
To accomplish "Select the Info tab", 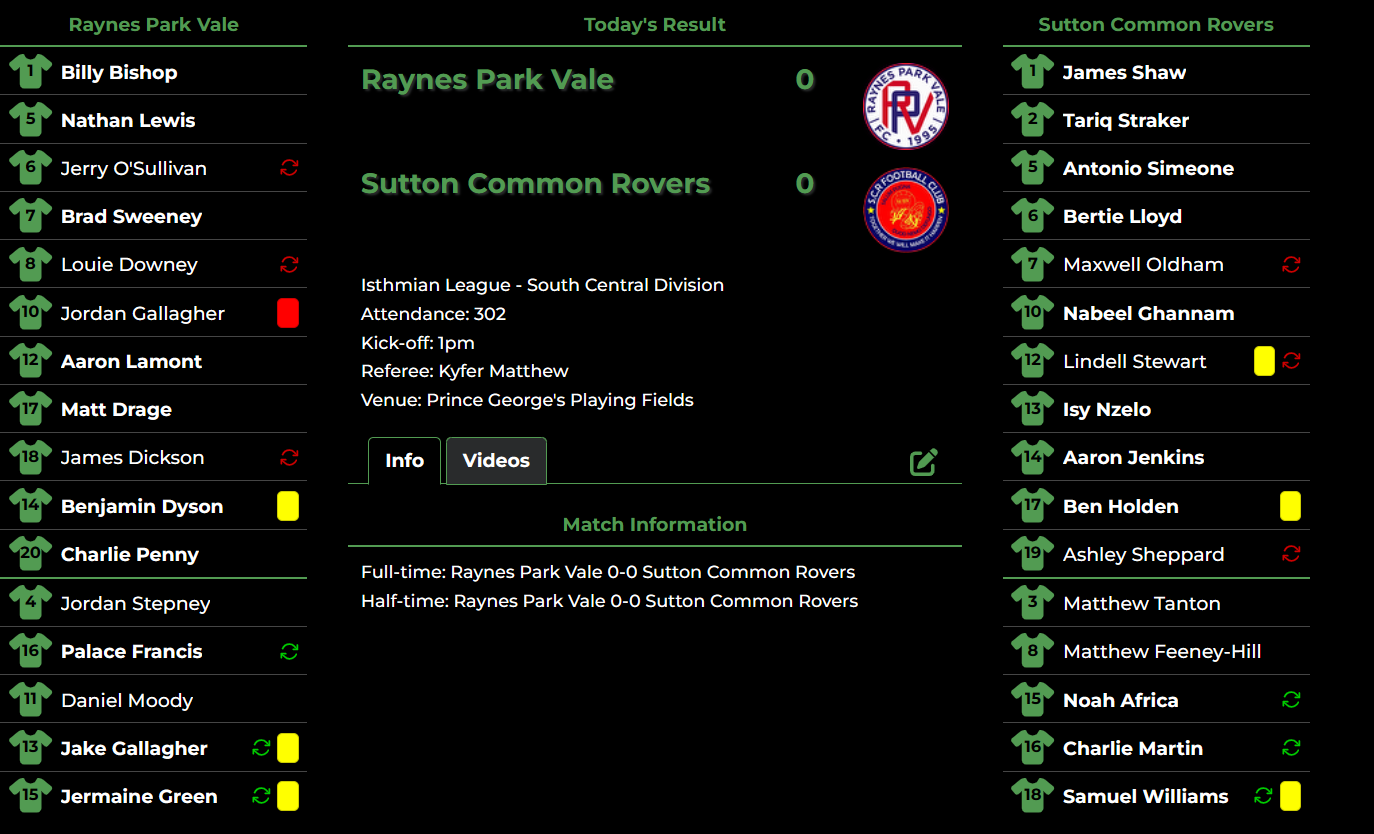I will (x=404, y=461).
